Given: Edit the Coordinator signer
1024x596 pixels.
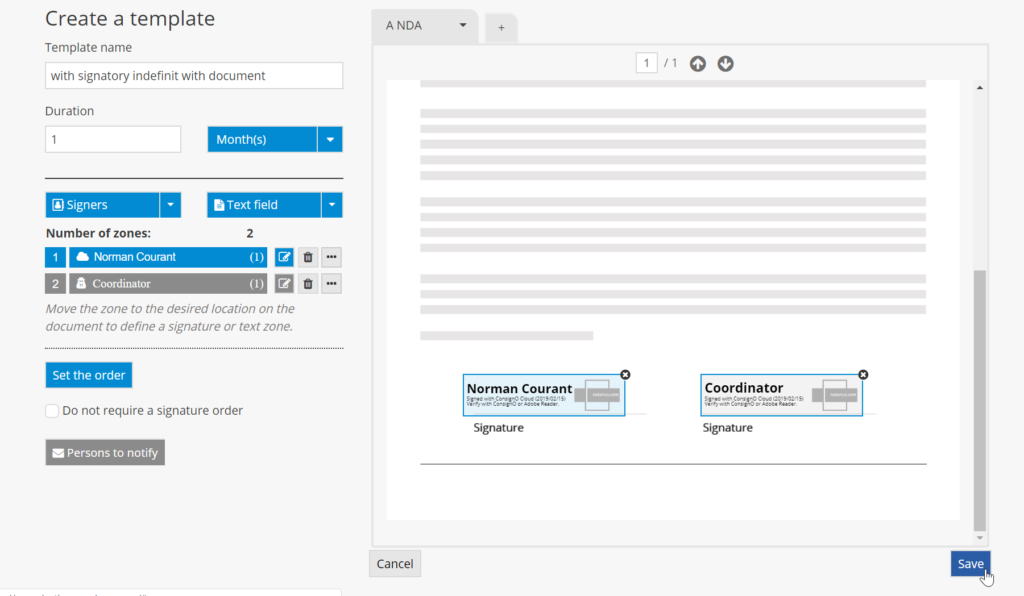Looking at the screenshot, I should [x=285, y=284].
